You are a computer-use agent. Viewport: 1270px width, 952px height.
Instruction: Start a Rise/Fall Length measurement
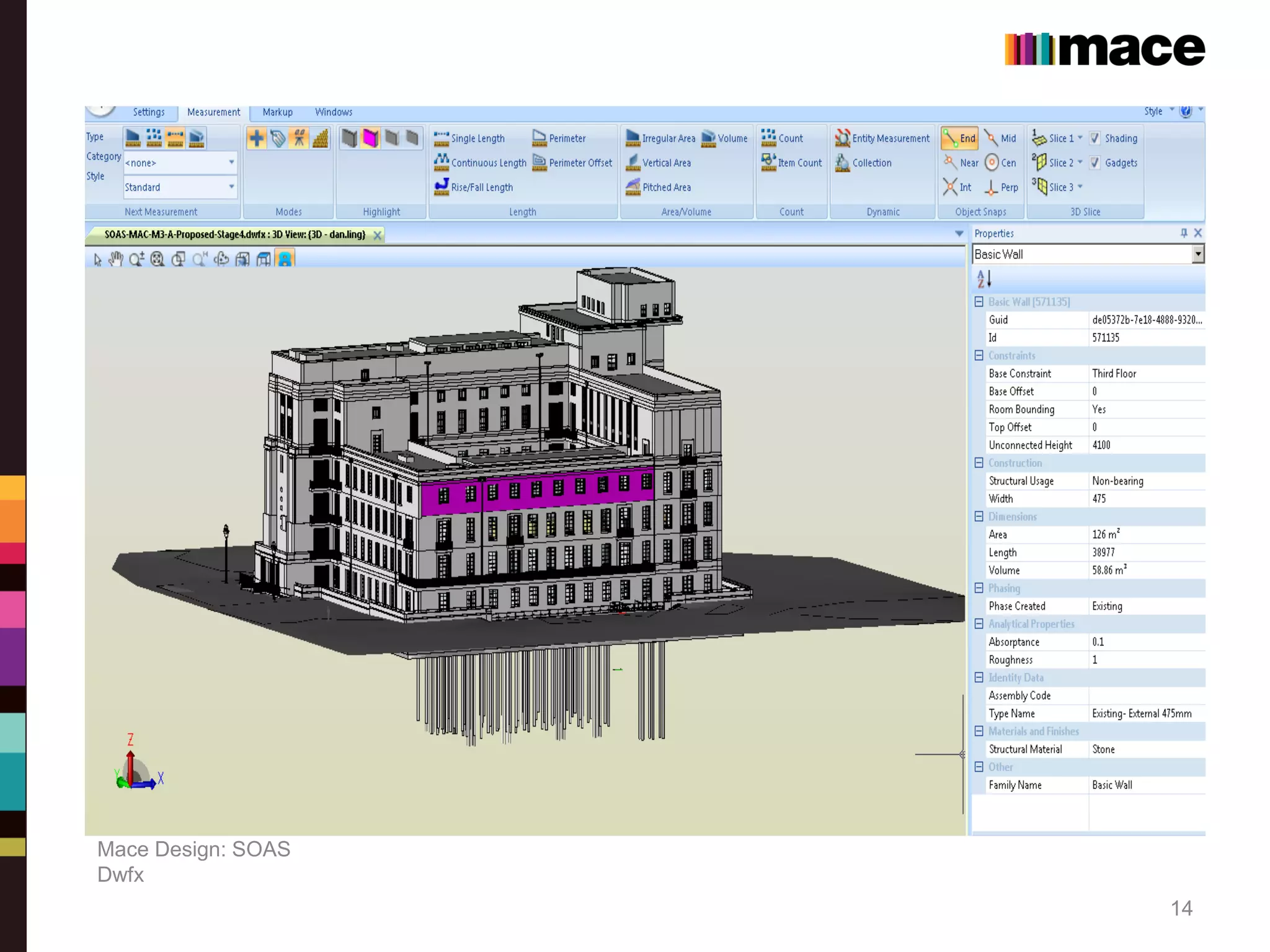pos(474,187)
